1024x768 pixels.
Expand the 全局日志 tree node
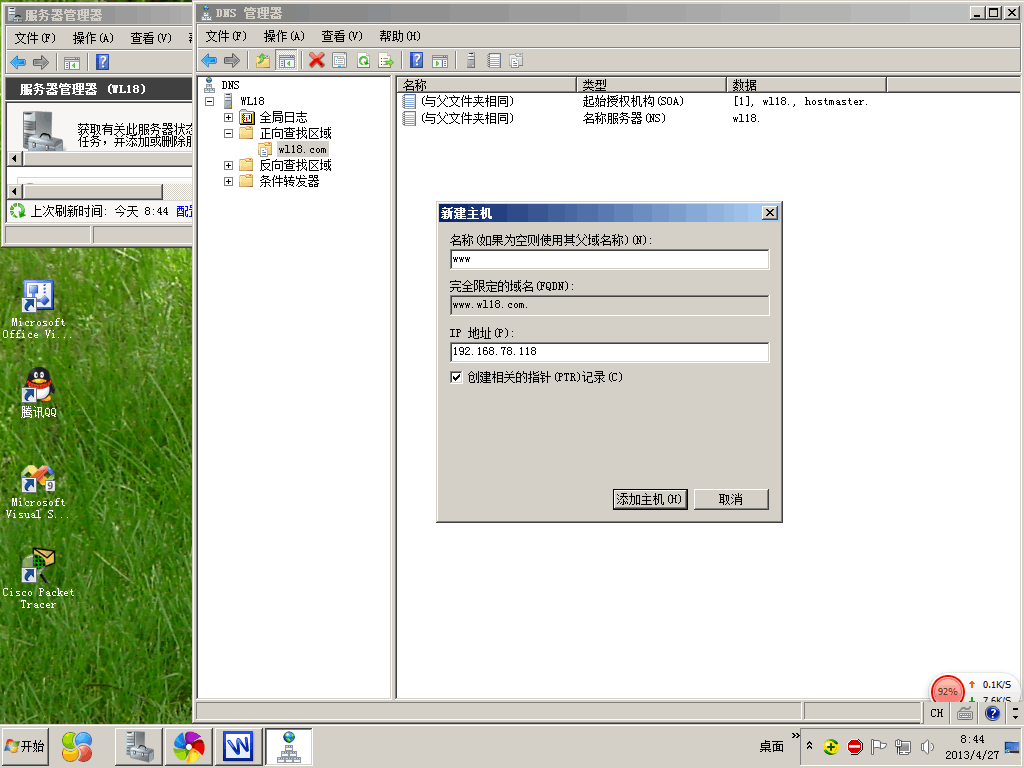[x=228, y=117]
